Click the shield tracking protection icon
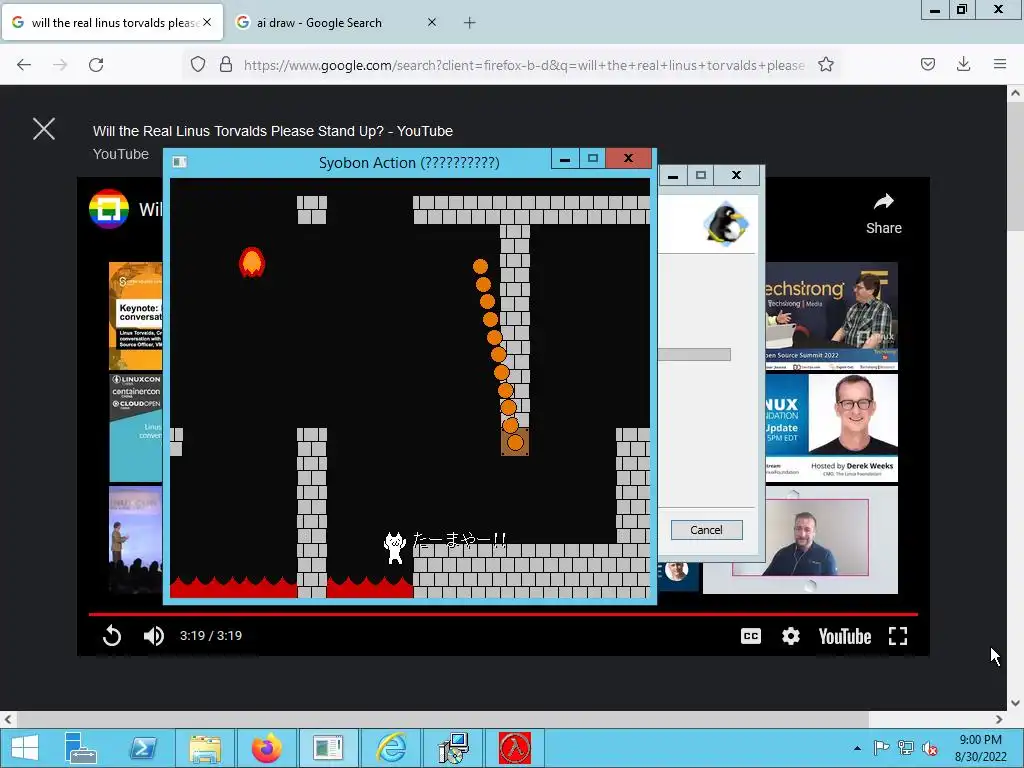The height and width of the screenshot is (768, 1024). [198, 65]
